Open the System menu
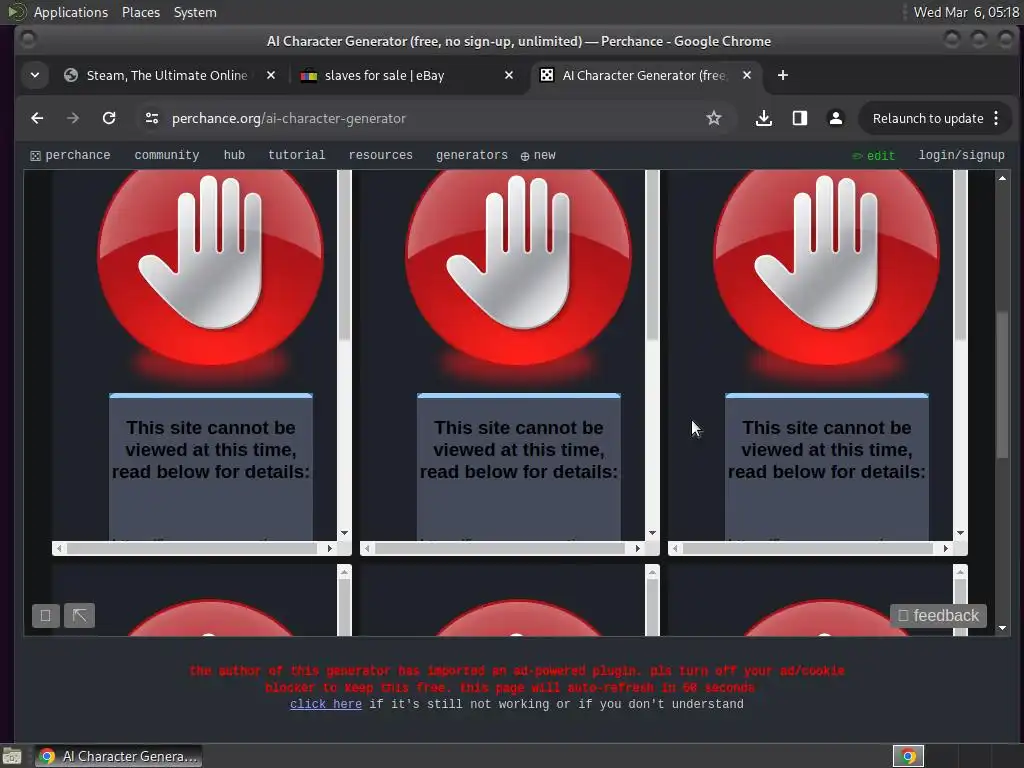This screenshot has height=768, width=1024. [x=195, y=12]
